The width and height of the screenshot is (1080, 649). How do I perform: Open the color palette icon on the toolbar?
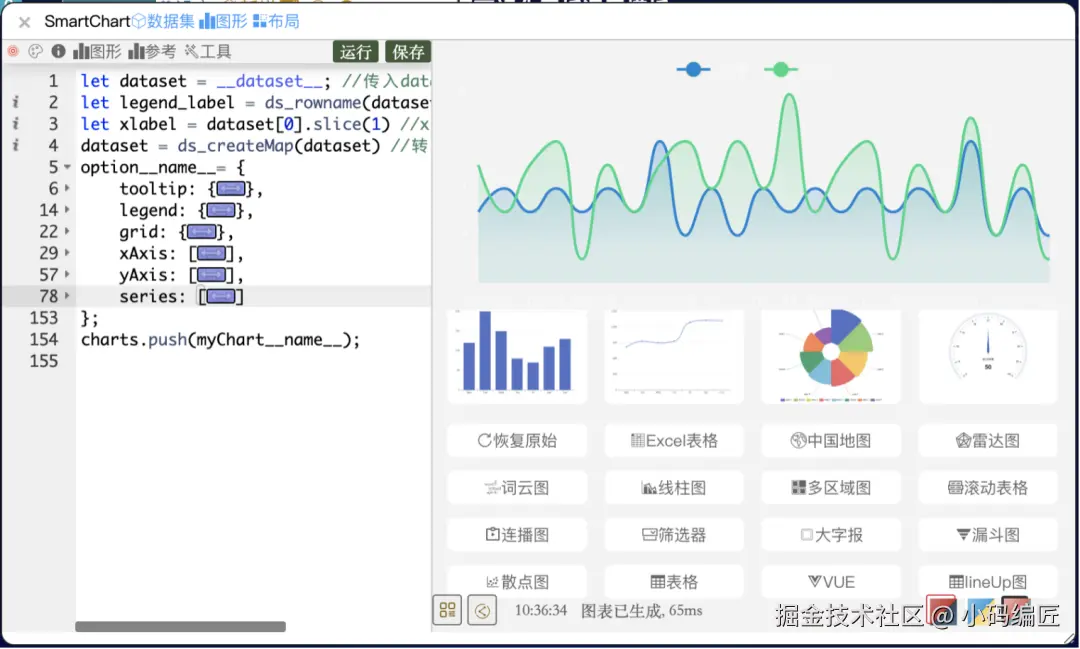pos(35,50)
